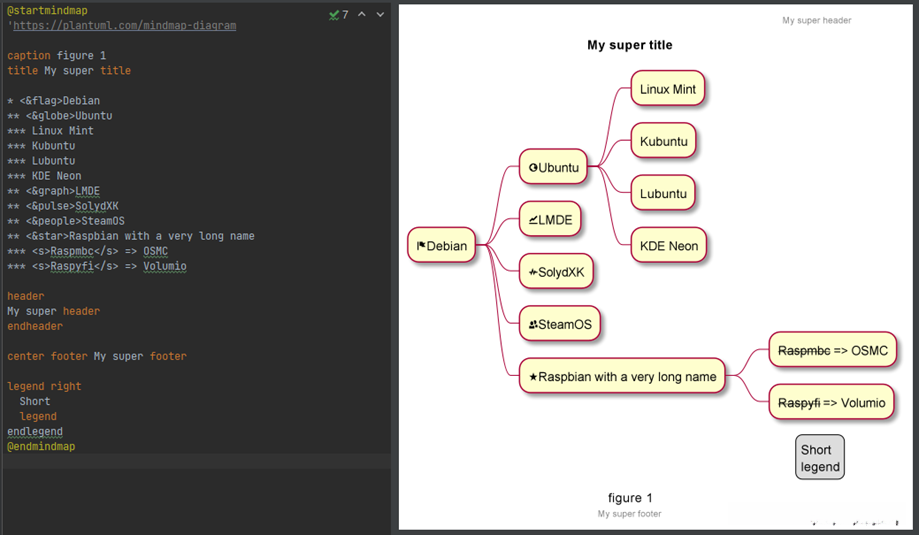This screenshot has width=919, height=535.
Task: Click the Kubuntu node in diagram
Action: tap(663, 141)
